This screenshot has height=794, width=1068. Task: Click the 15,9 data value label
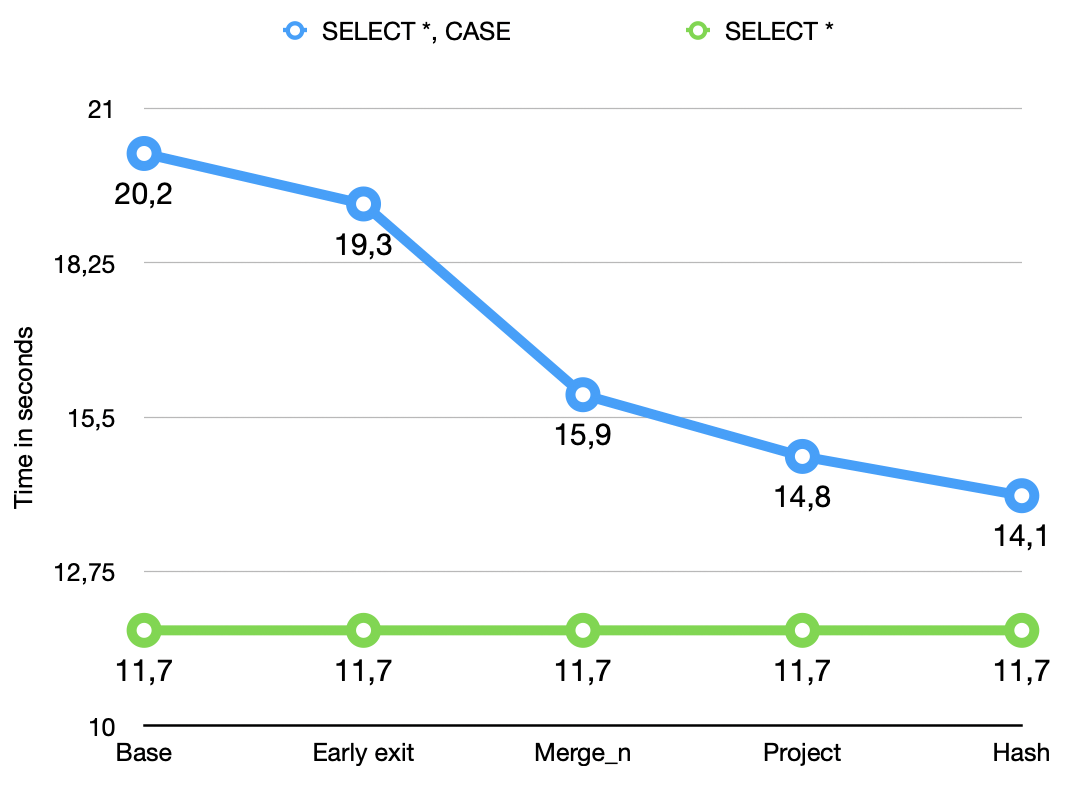[x=582, y=435]
